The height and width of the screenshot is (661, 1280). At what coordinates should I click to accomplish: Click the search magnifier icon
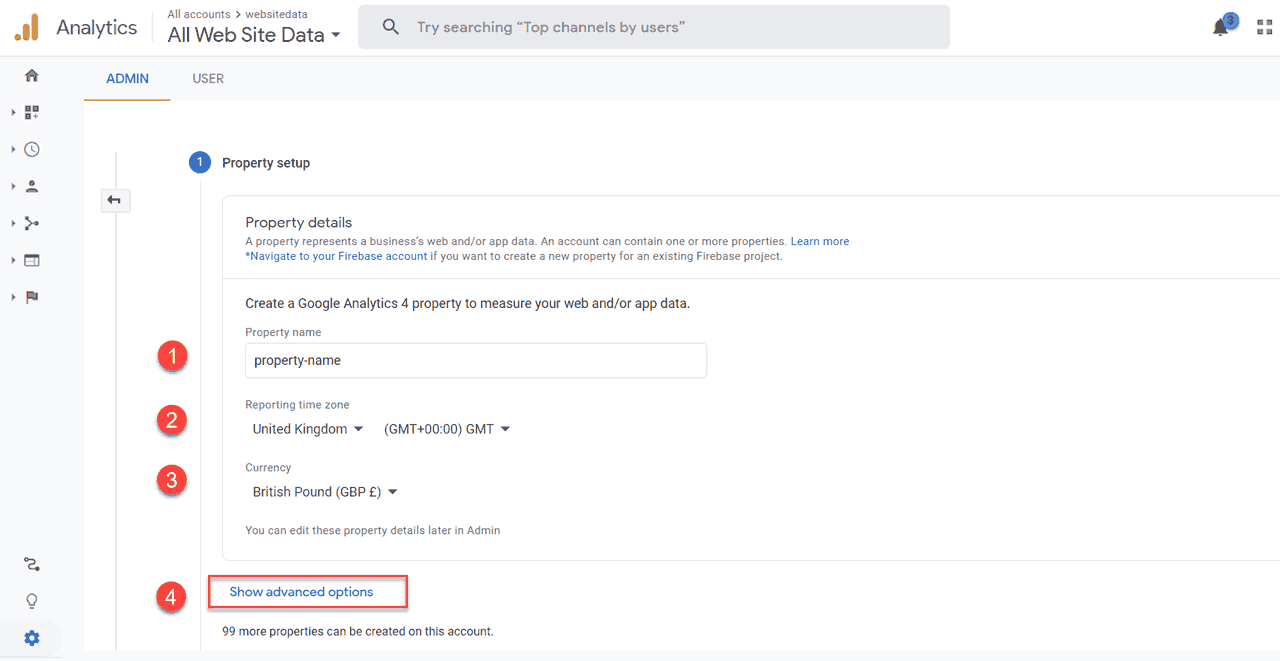tap(391, 27)
